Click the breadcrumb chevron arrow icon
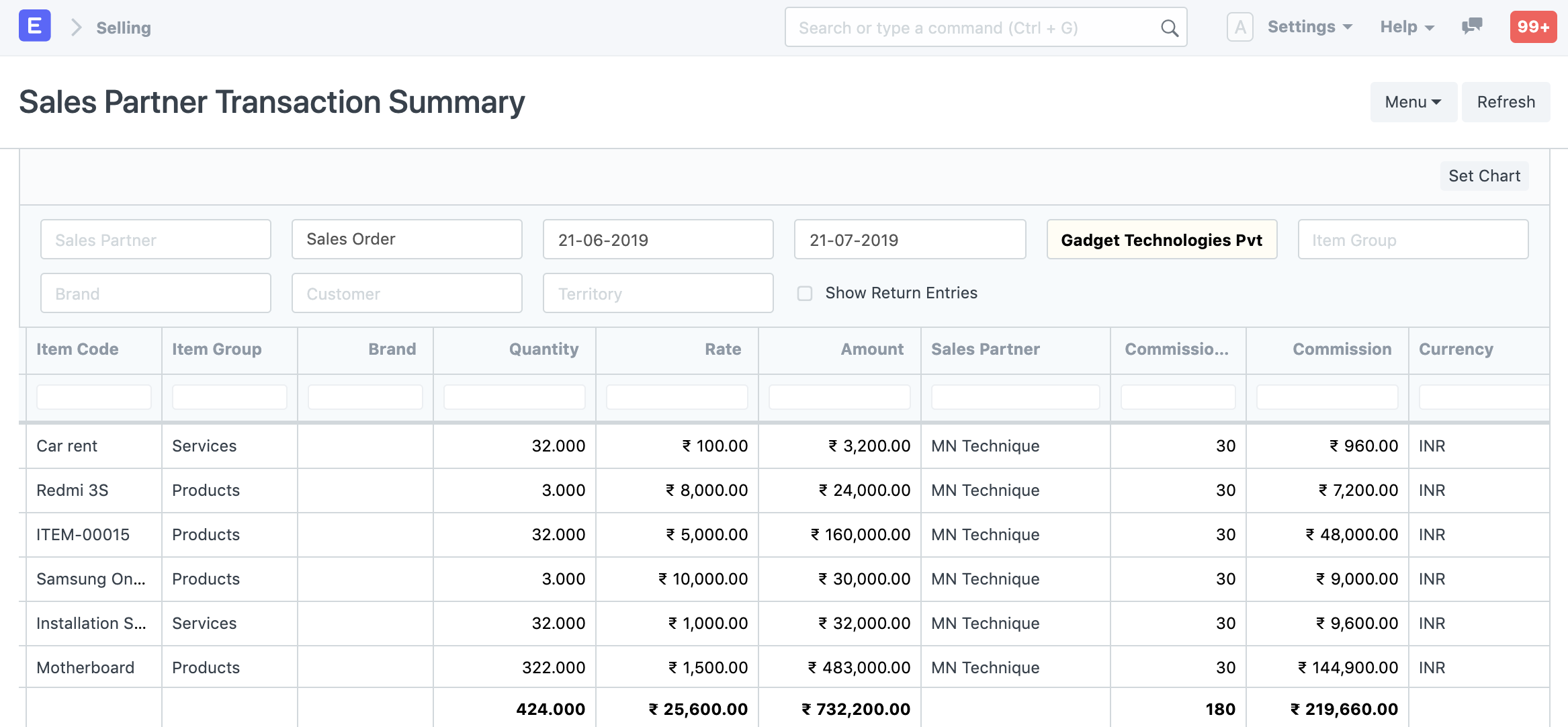 pos(77,28)
